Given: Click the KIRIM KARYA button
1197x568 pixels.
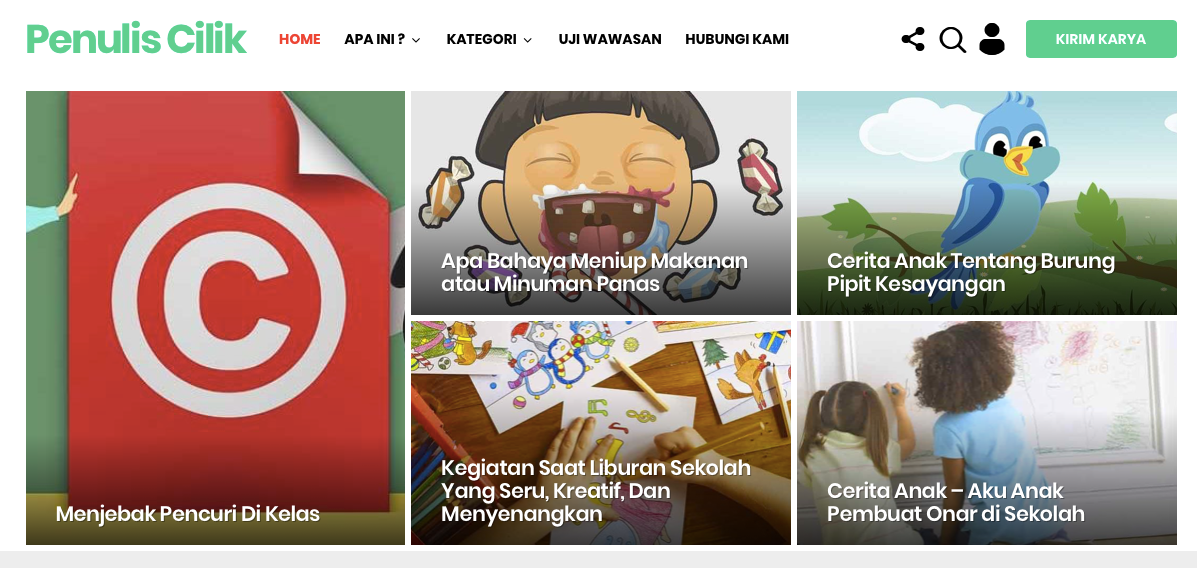Looking at the screenshot, I should tap(1101, 39).
